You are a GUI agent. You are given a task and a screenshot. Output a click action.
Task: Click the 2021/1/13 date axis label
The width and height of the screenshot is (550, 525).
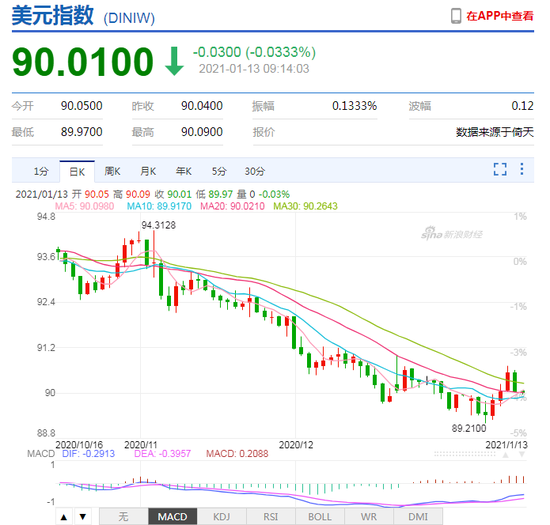pyautogui.click(x=507, y=445)
